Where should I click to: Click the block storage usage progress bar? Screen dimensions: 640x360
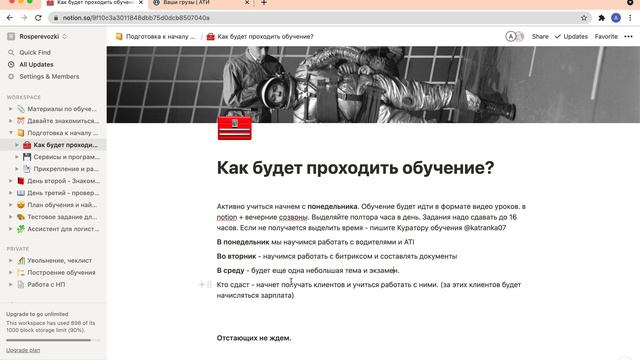(x=53, y=340)
